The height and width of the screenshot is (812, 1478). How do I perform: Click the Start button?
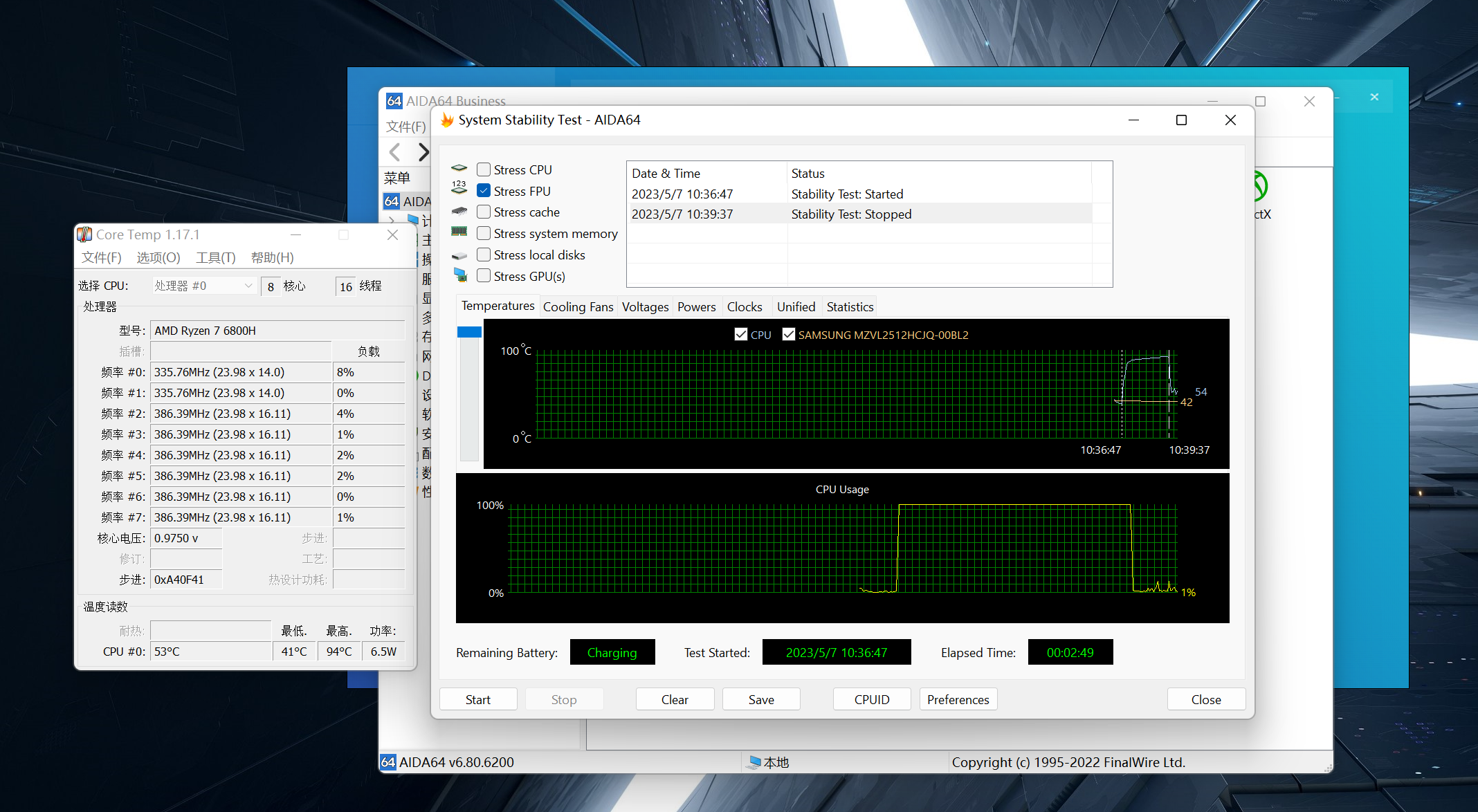(x=478, y=699)
